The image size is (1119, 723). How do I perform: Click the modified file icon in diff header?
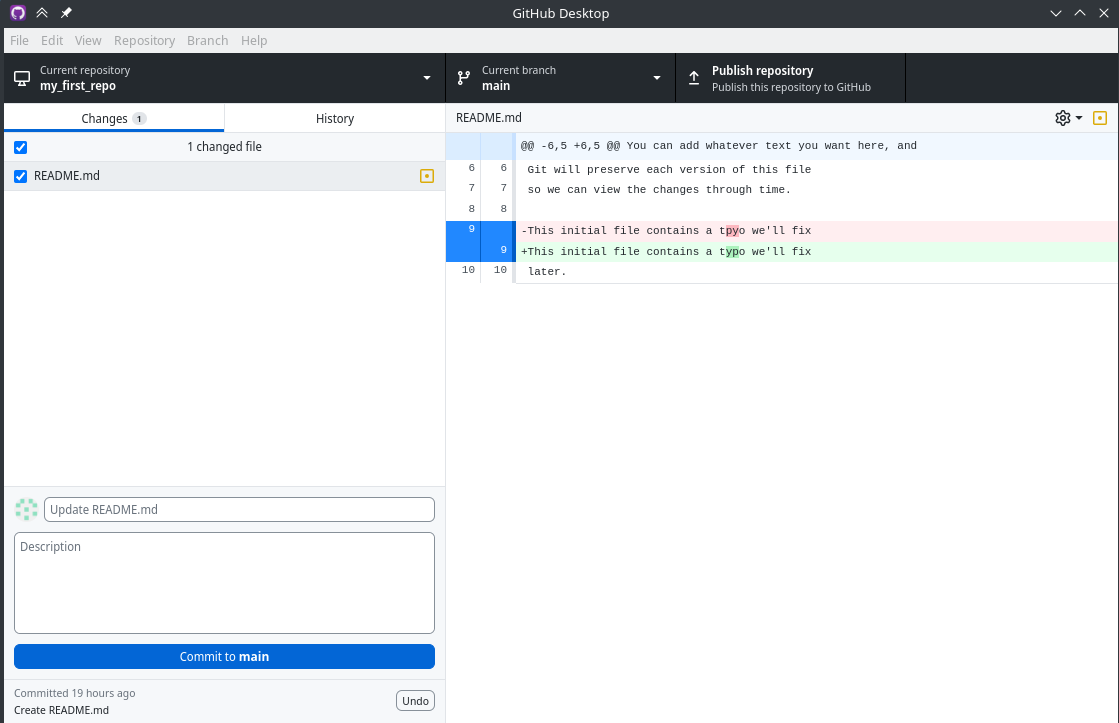tap(1100, 118)
